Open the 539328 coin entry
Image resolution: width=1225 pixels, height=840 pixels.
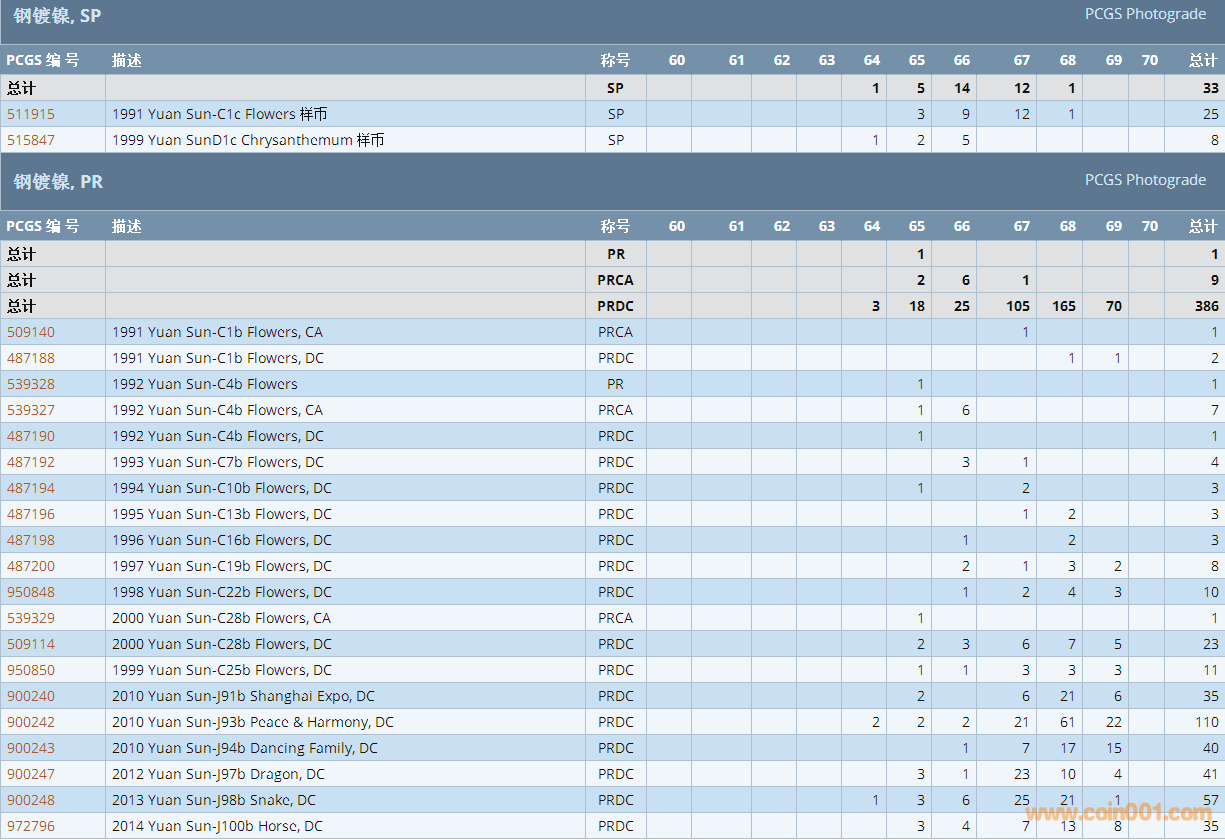31,384
